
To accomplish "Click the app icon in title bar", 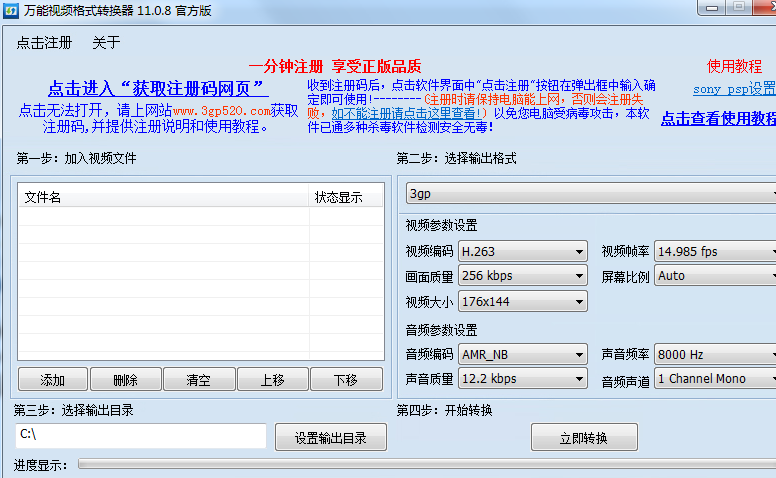I will (x=11, y=10).
